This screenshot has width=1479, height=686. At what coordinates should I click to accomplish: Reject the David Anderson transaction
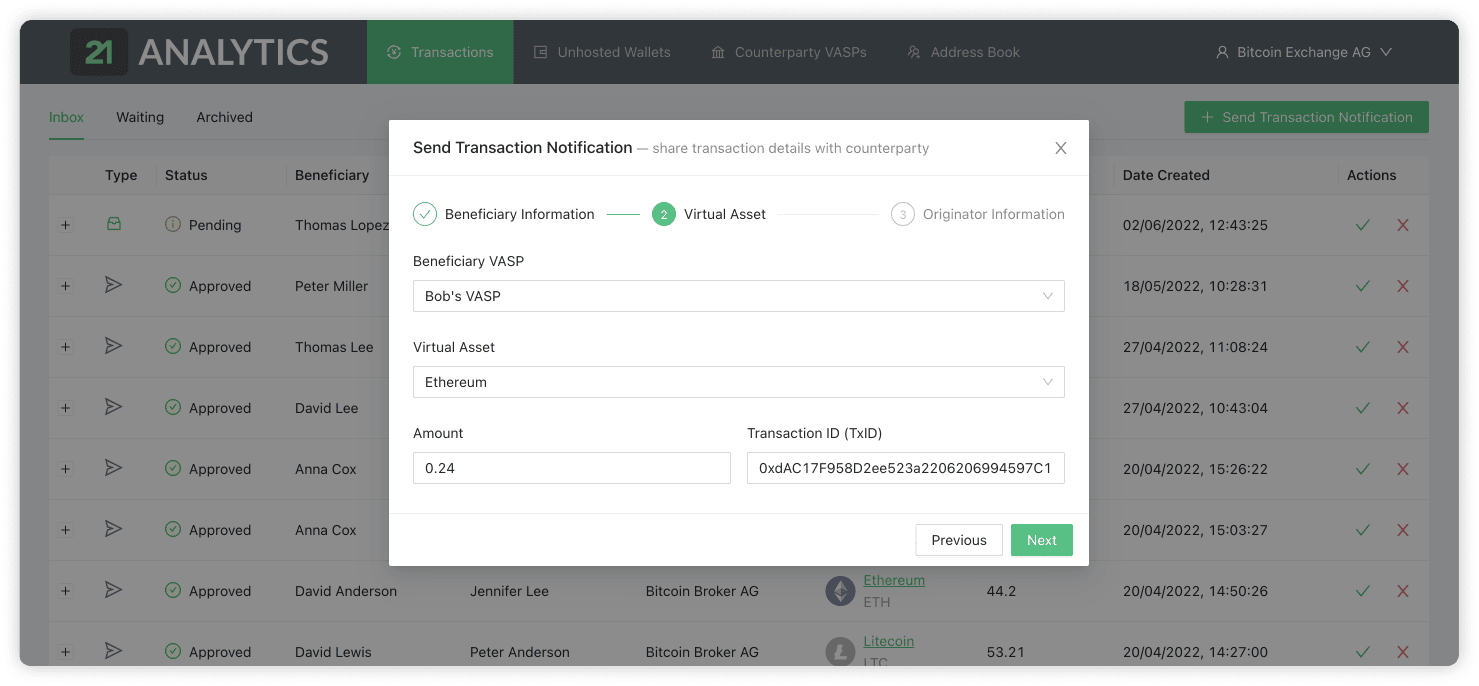click(x=1403, y=591)
